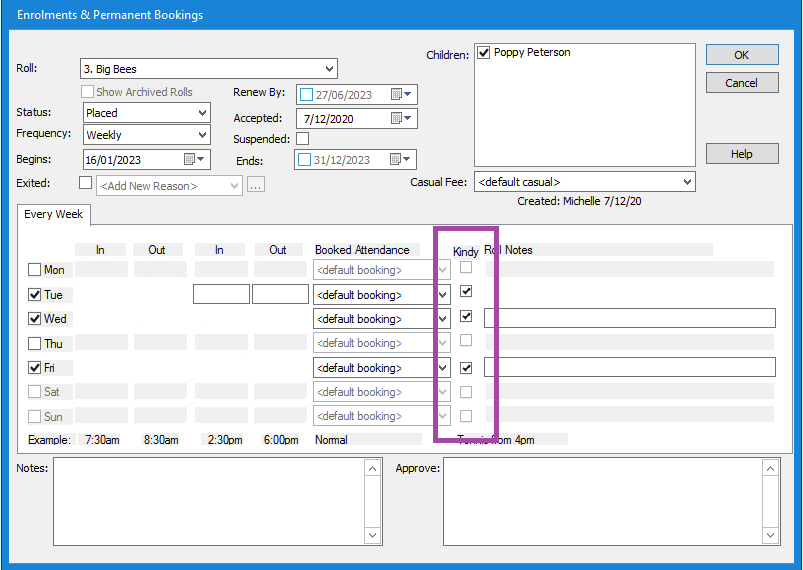The height and width of the screenshot is (570, 803).
Task: Click the ellipsis button beside exit reason
Action: coord(256,185)
